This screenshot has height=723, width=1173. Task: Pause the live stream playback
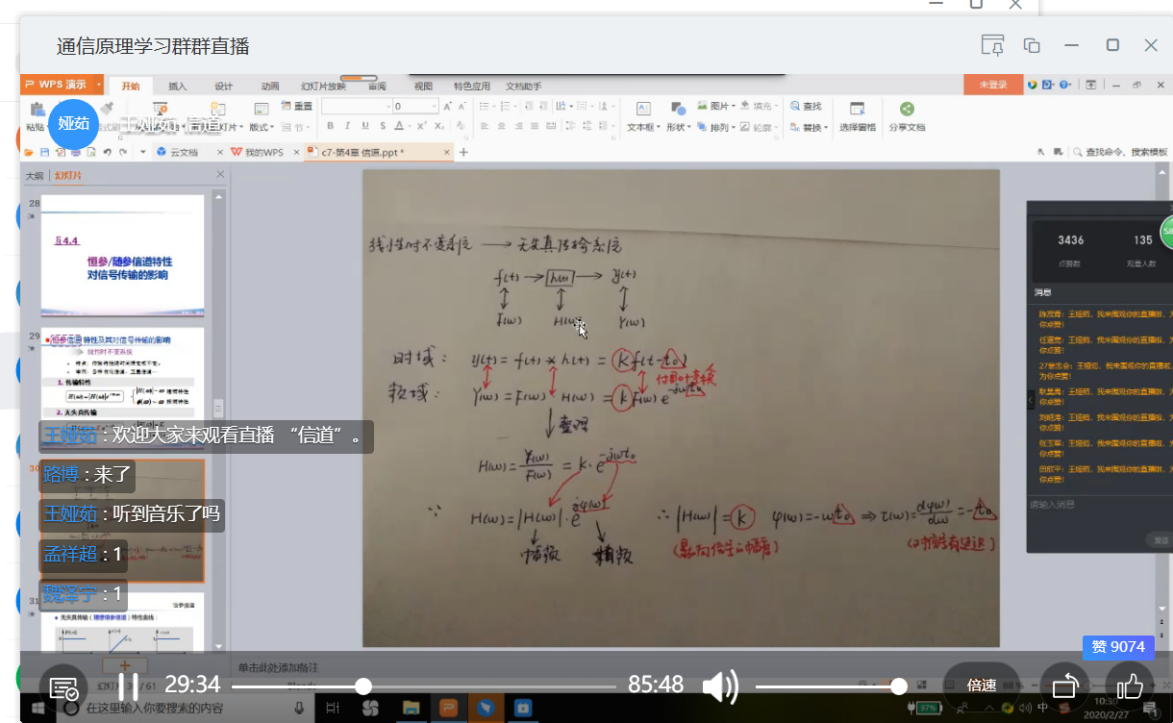pyautogui.click(x=128, y=686)
